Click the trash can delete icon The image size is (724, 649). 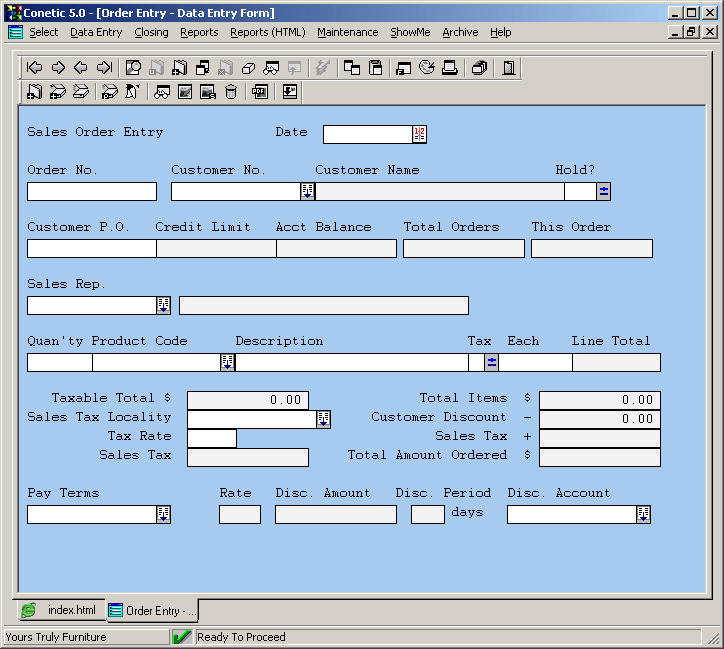(231, 92)
